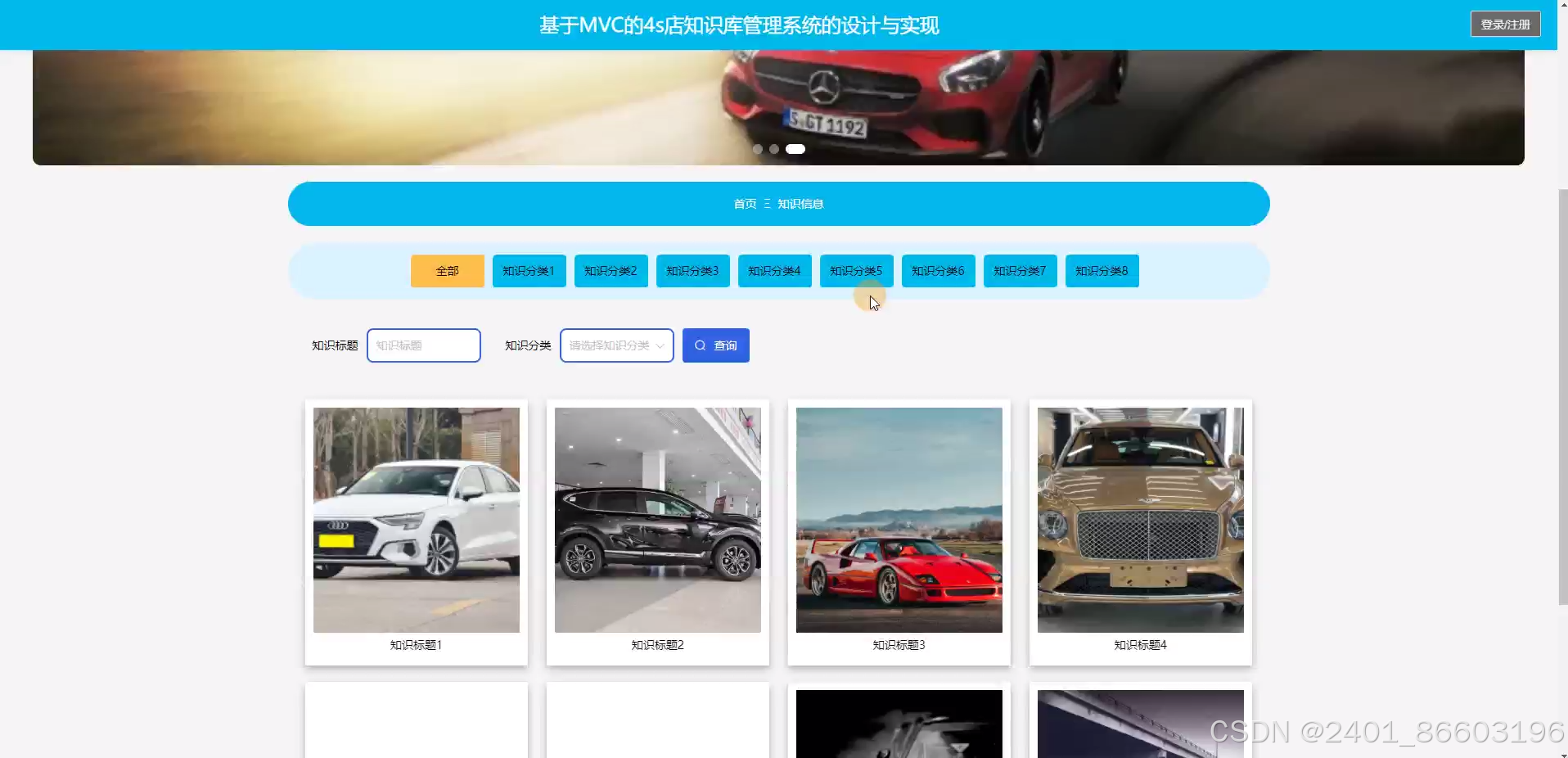Click the 知识标题1 caption text

tap(417, 645)
